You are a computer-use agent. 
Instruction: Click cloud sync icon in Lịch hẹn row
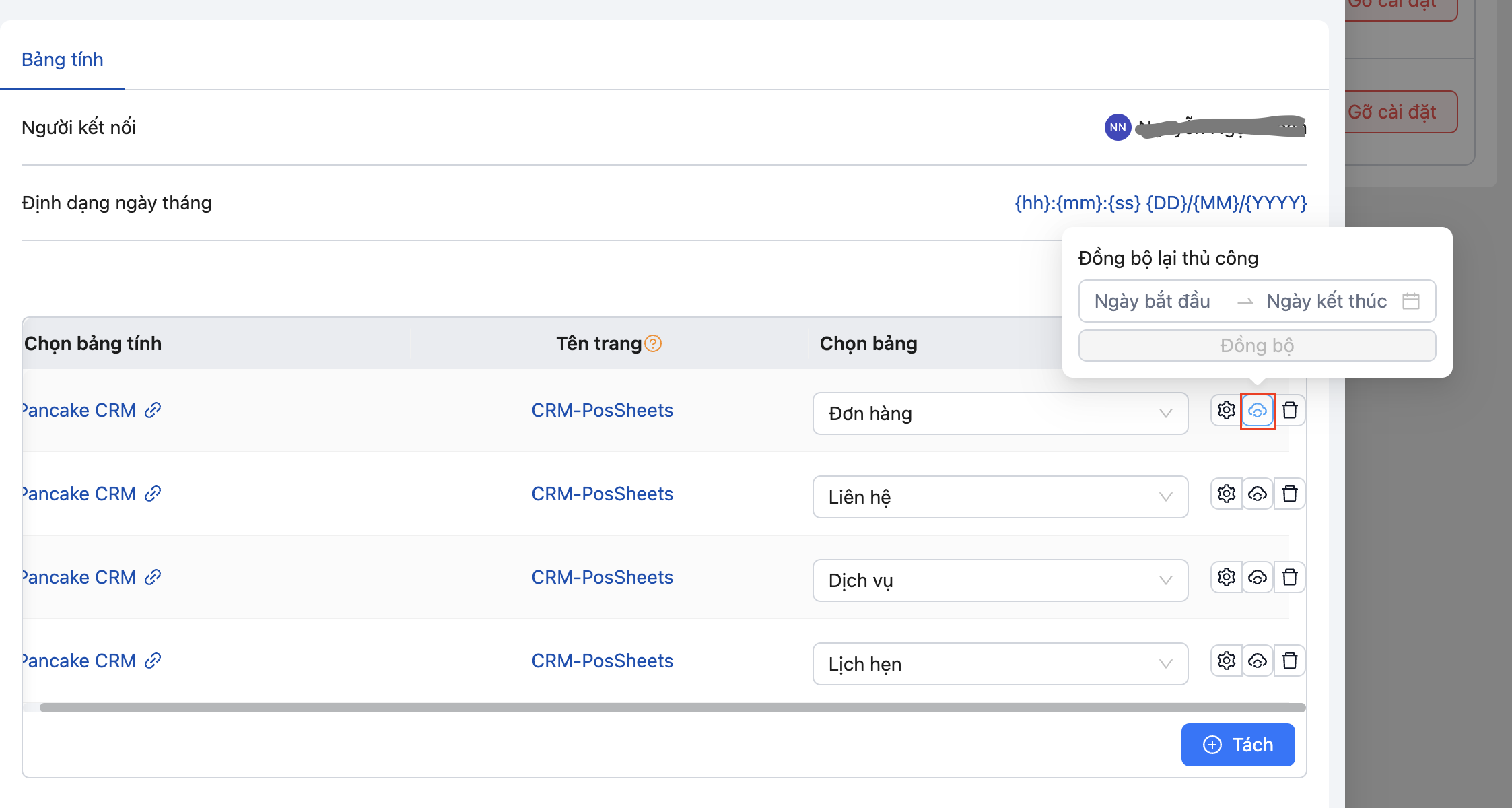click(1257, 661)
